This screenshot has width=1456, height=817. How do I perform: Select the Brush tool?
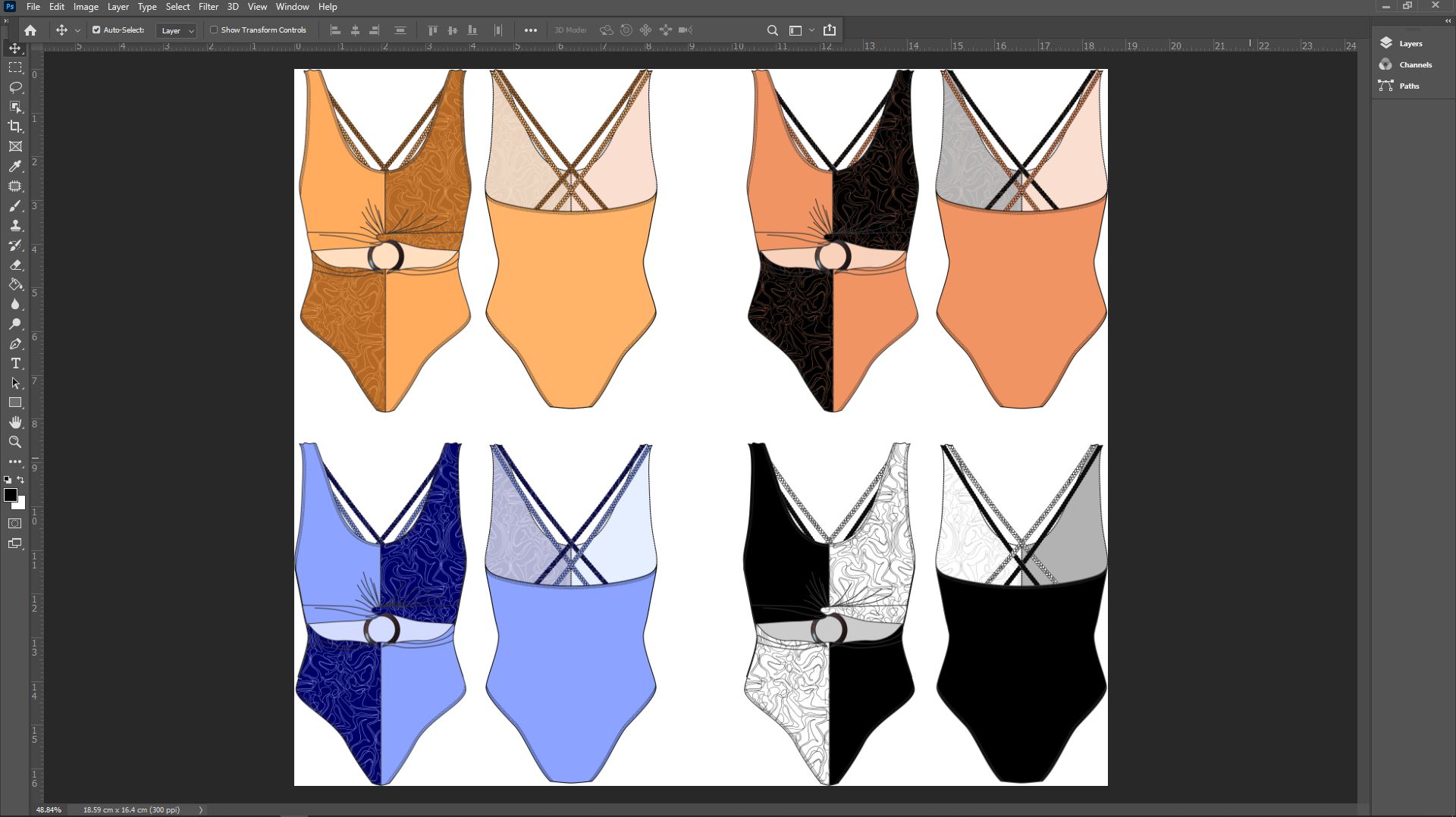tap(15, 206)
